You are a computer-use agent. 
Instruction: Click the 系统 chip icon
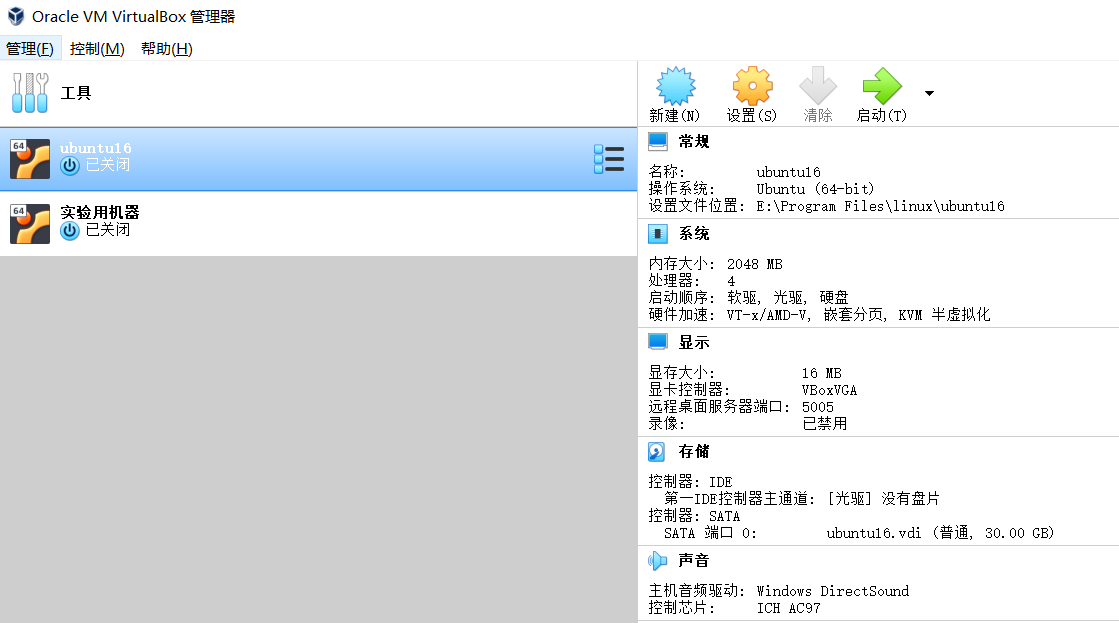[x=657, y=233]
